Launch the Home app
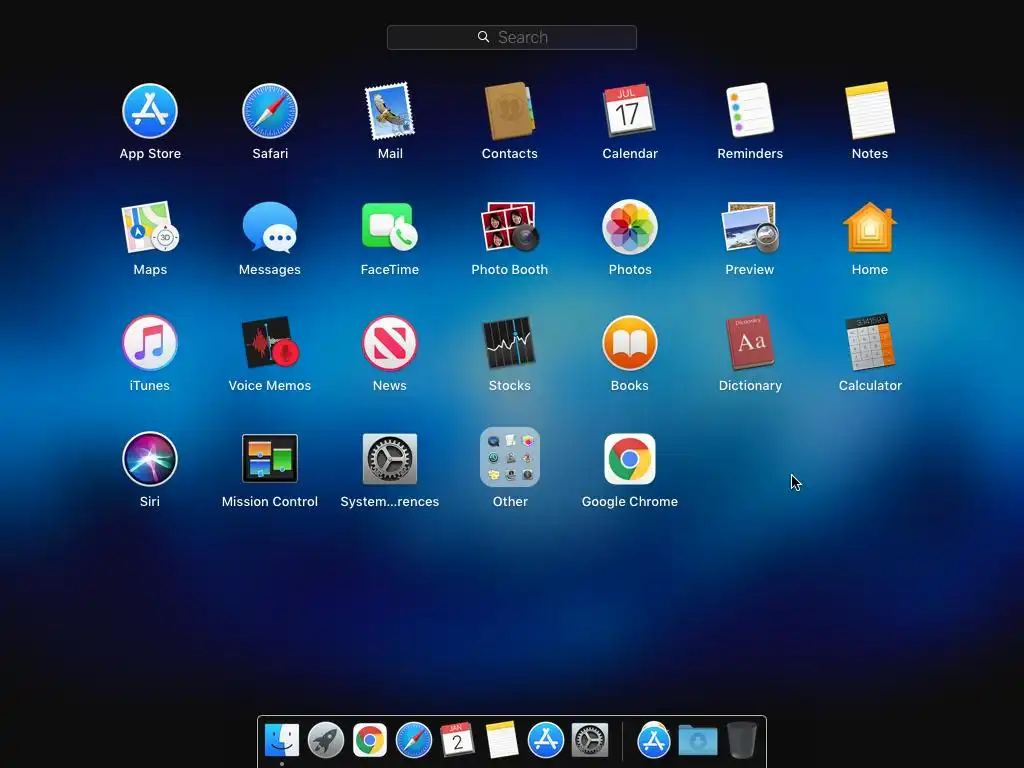This screenshot has width=1024, height=768. coord(870,227)
